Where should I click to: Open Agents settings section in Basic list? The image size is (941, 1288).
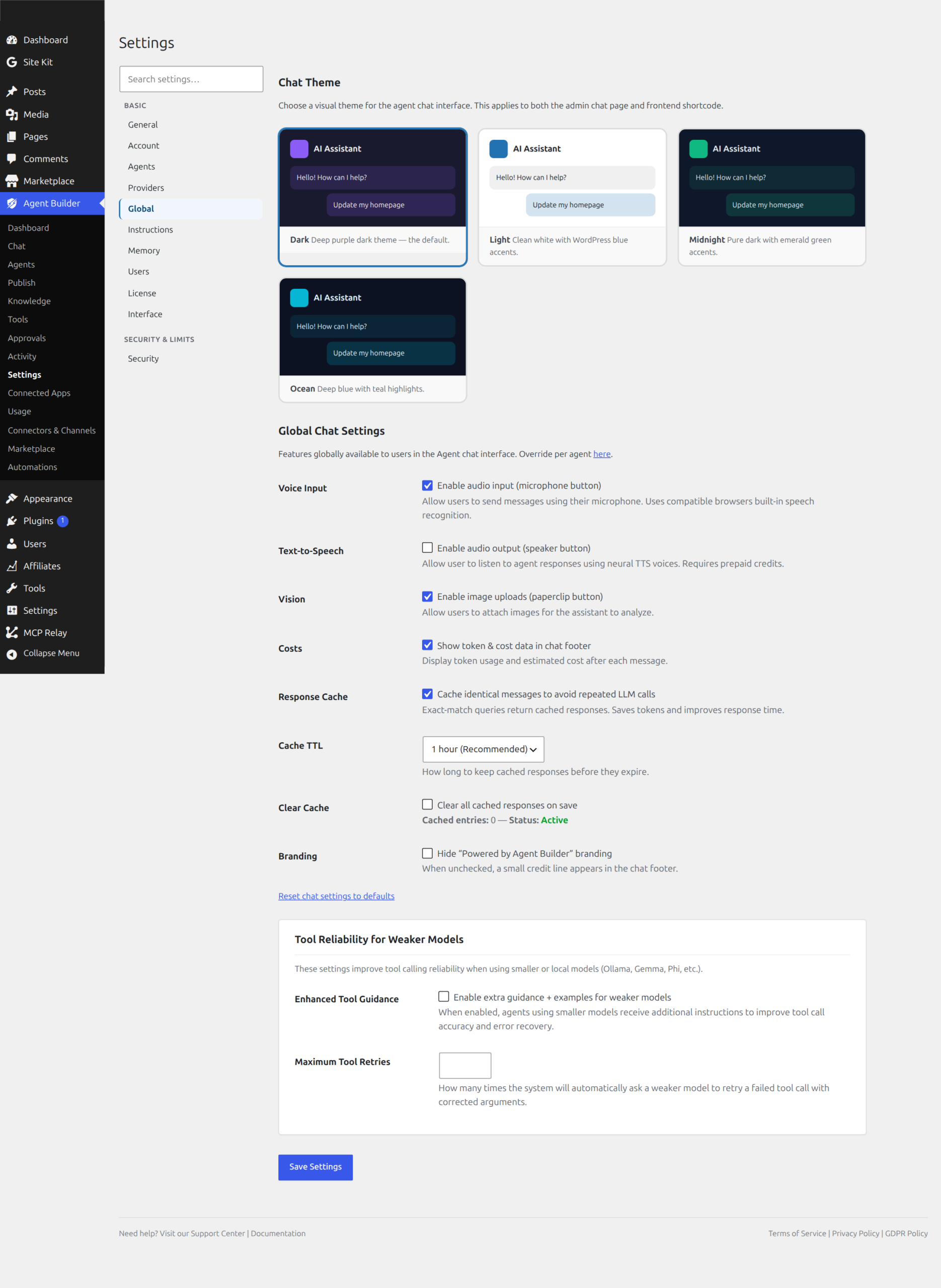click(x=191, y=167)
